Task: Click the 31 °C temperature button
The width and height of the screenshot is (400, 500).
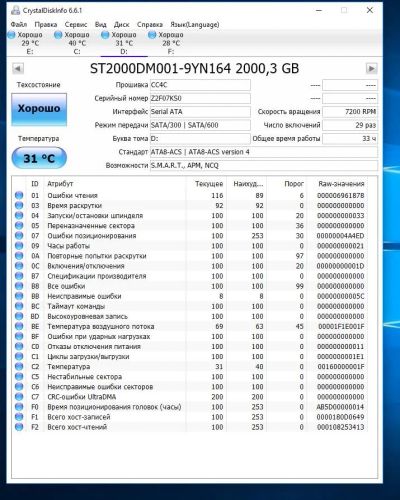Action: [39, 158]
